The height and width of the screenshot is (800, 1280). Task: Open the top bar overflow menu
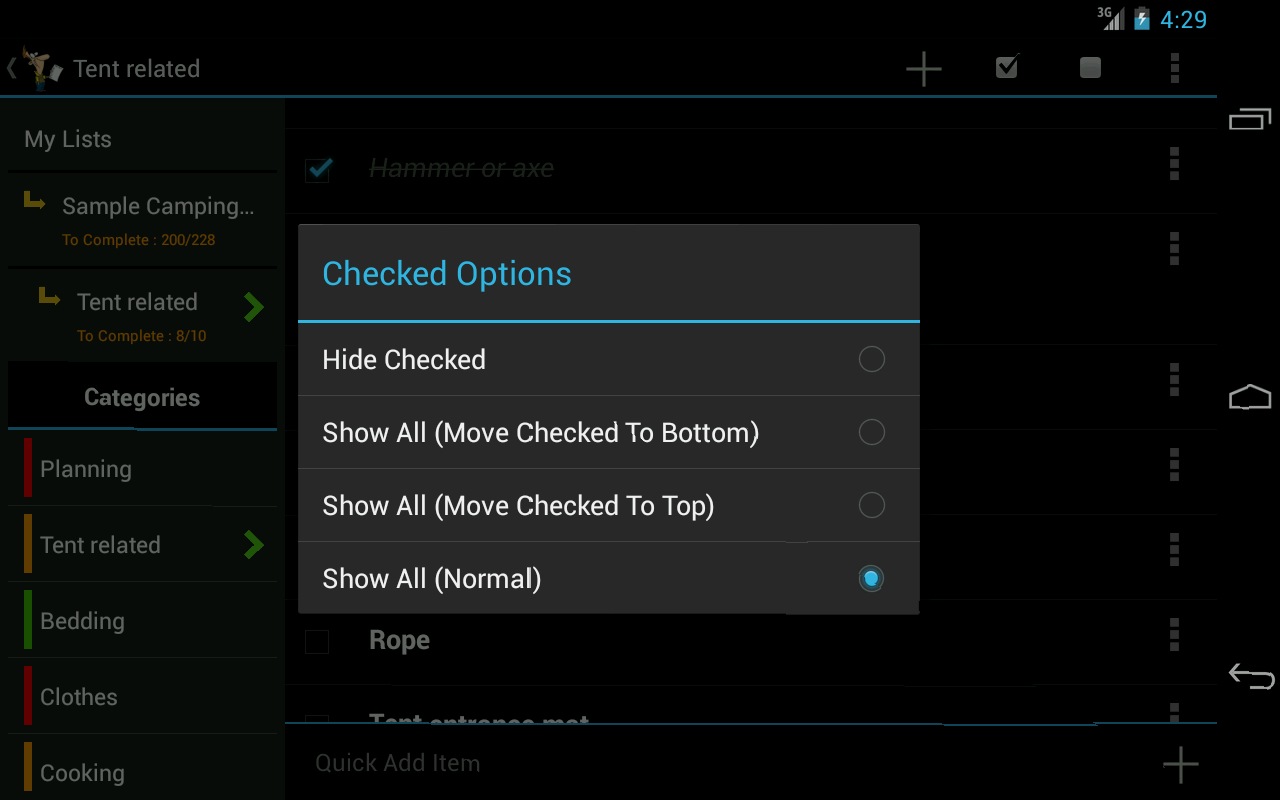[1174, 67]
